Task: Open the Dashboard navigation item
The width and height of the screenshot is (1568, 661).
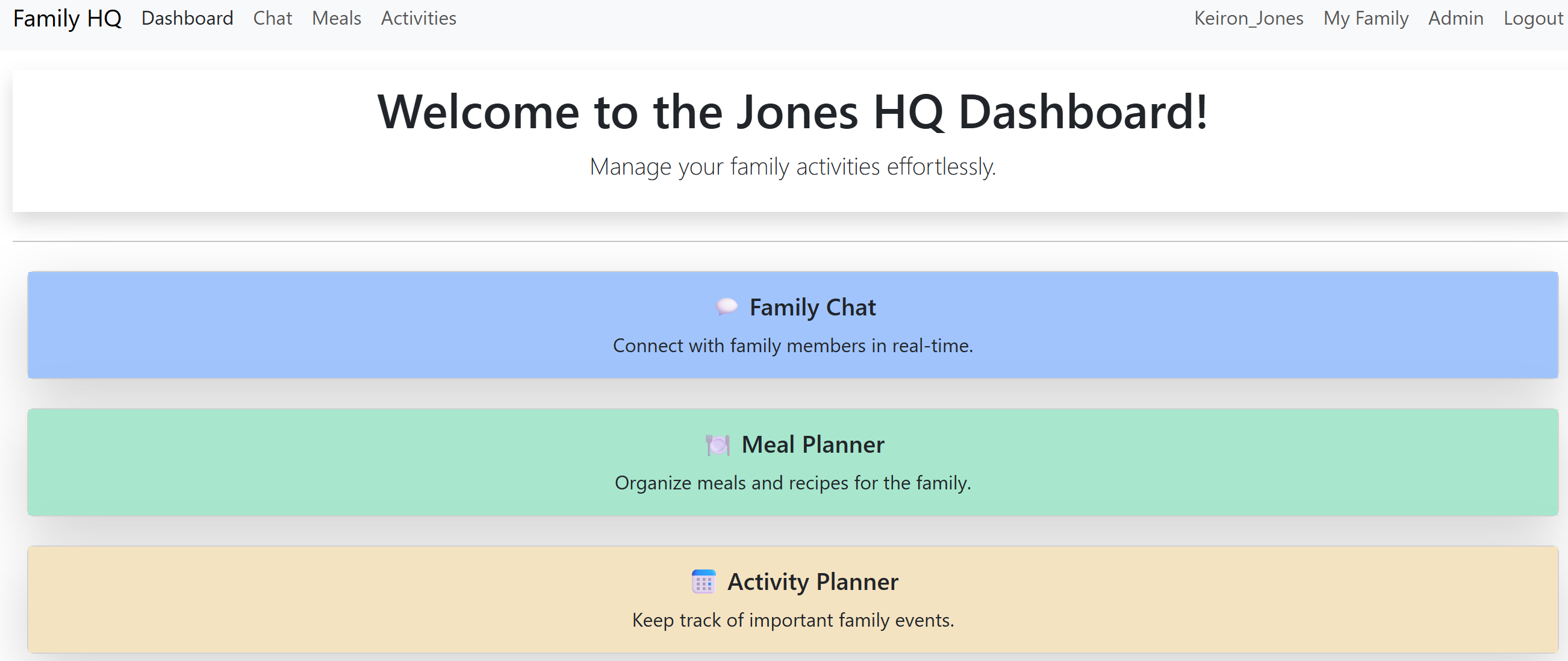Action: pyautogui.click(x=187, y=18)
